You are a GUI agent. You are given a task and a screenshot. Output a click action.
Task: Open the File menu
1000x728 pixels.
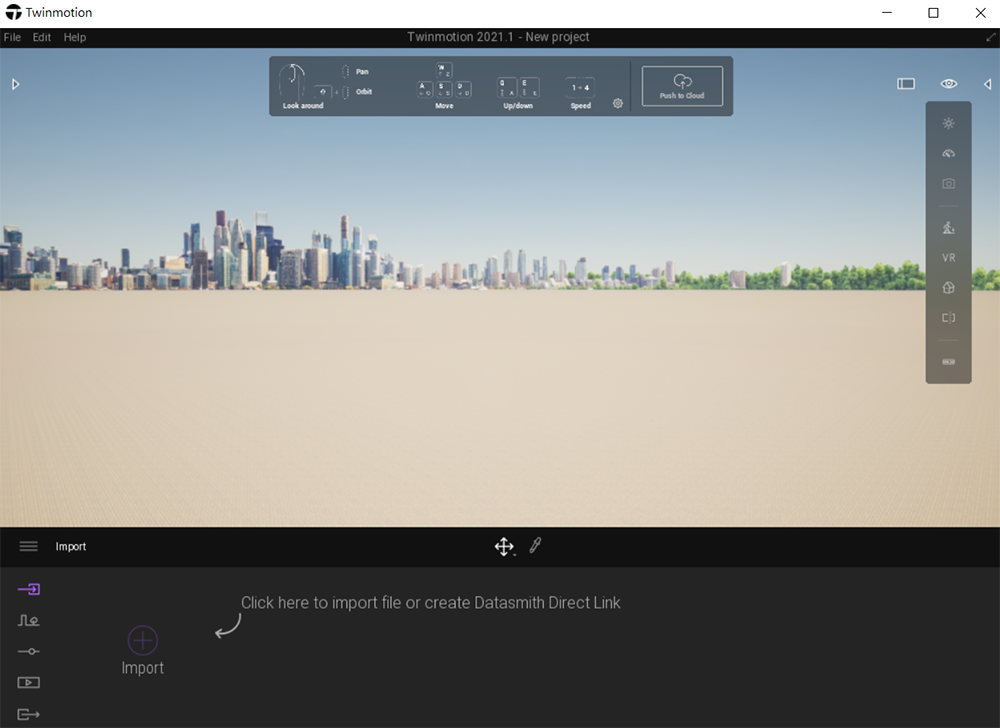[12, 37]
